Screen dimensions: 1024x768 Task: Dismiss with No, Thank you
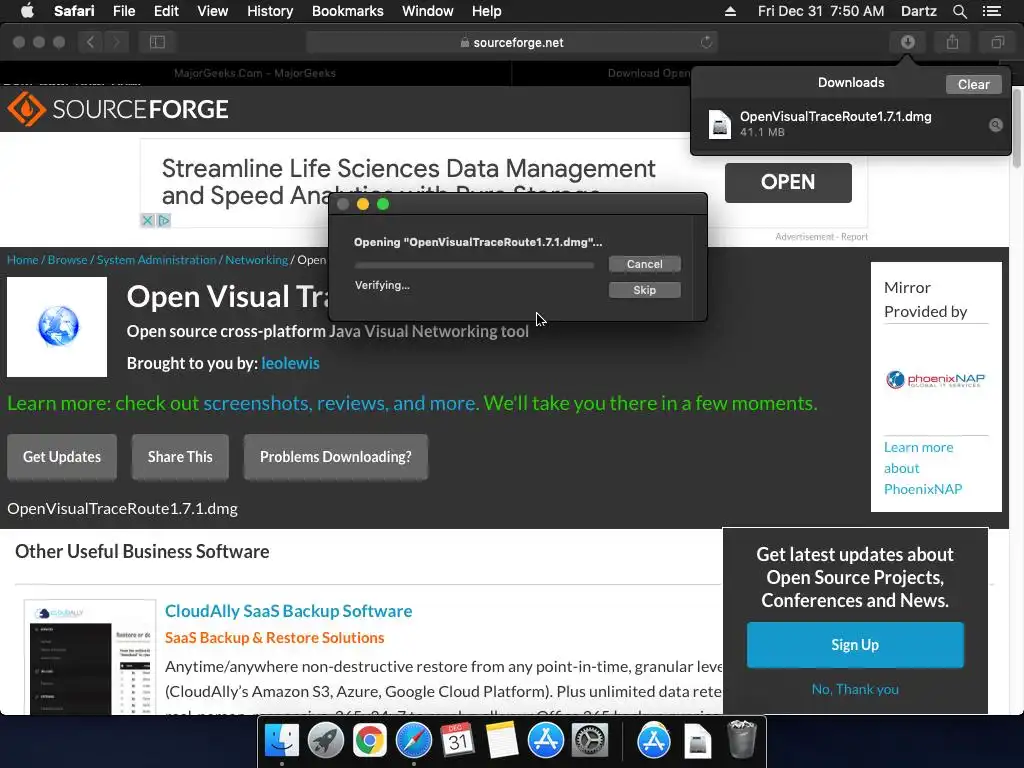click(x=855, y=689)
